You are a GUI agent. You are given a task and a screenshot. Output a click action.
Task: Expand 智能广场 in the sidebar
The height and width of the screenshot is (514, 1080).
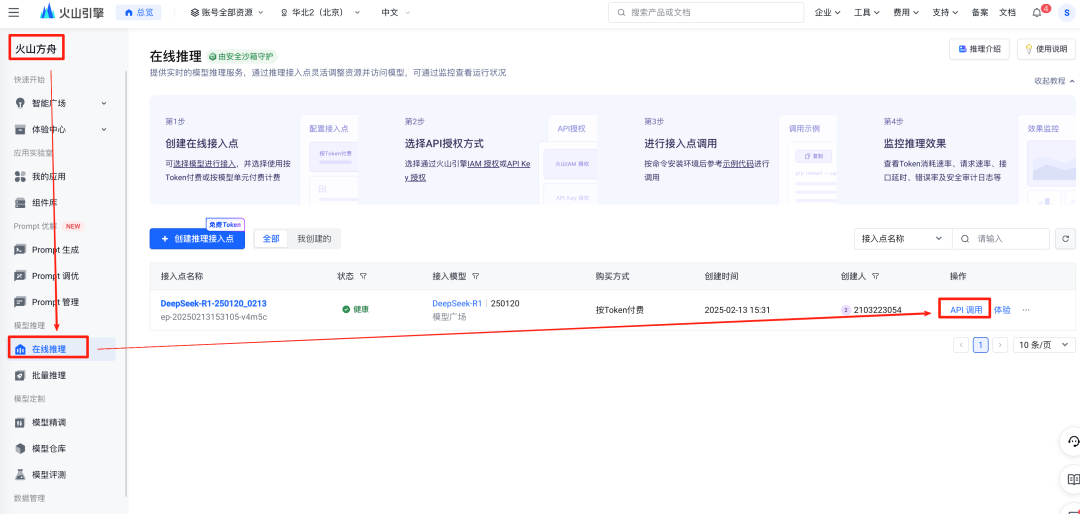(61, 103)
